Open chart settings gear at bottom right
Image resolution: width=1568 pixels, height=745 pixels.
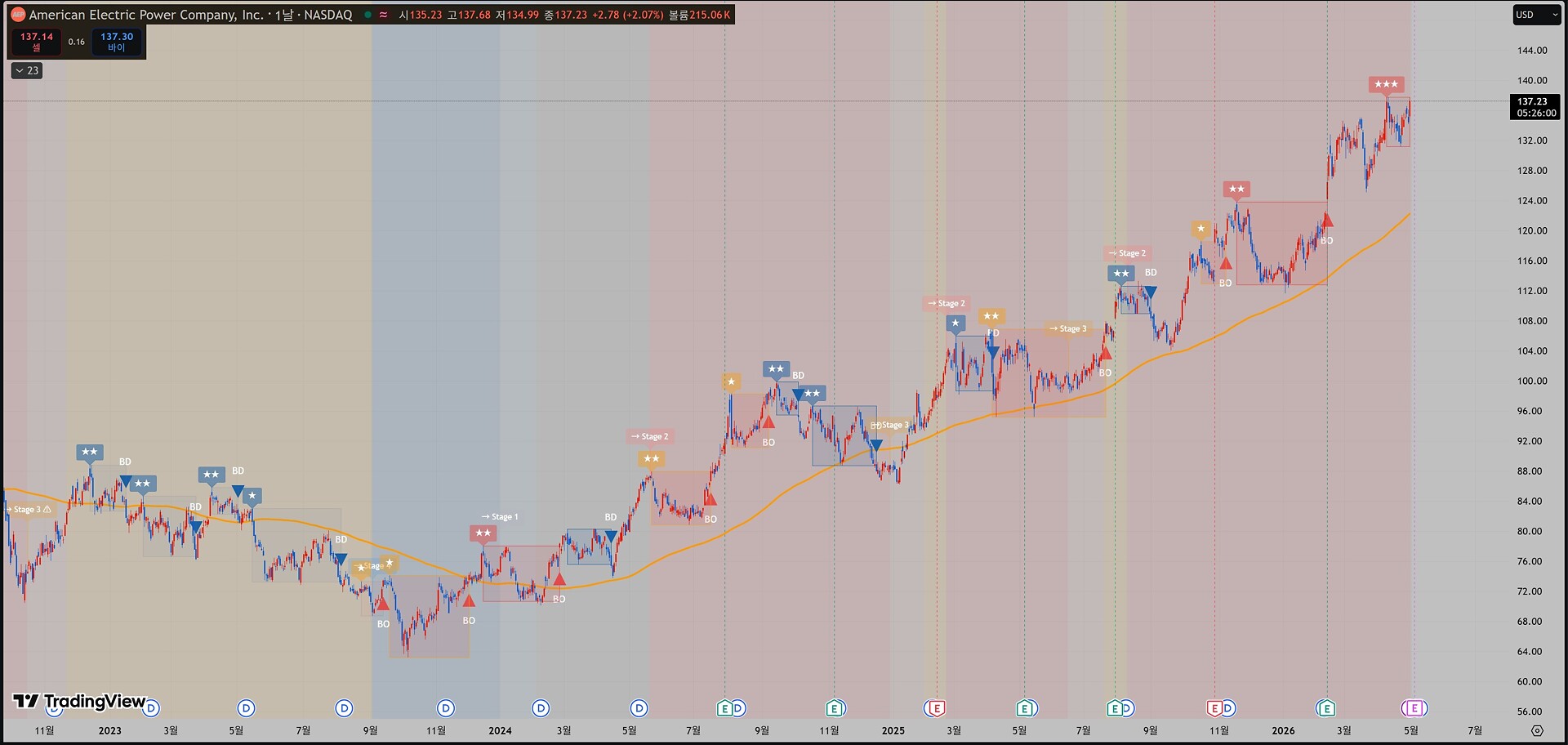1537,730
